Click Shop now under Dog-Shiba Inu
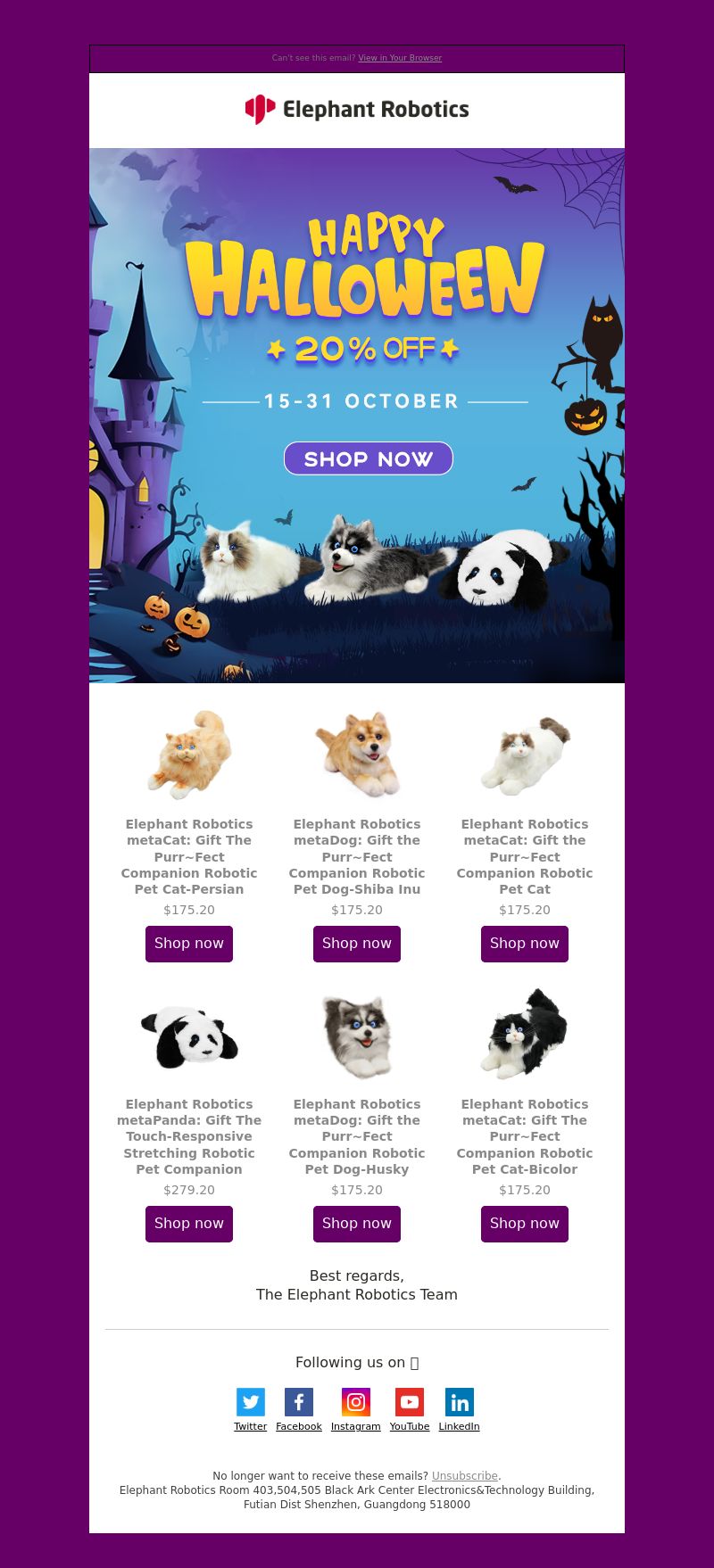This screenshot has width=714, height=1568. click(x=357, y=944)
